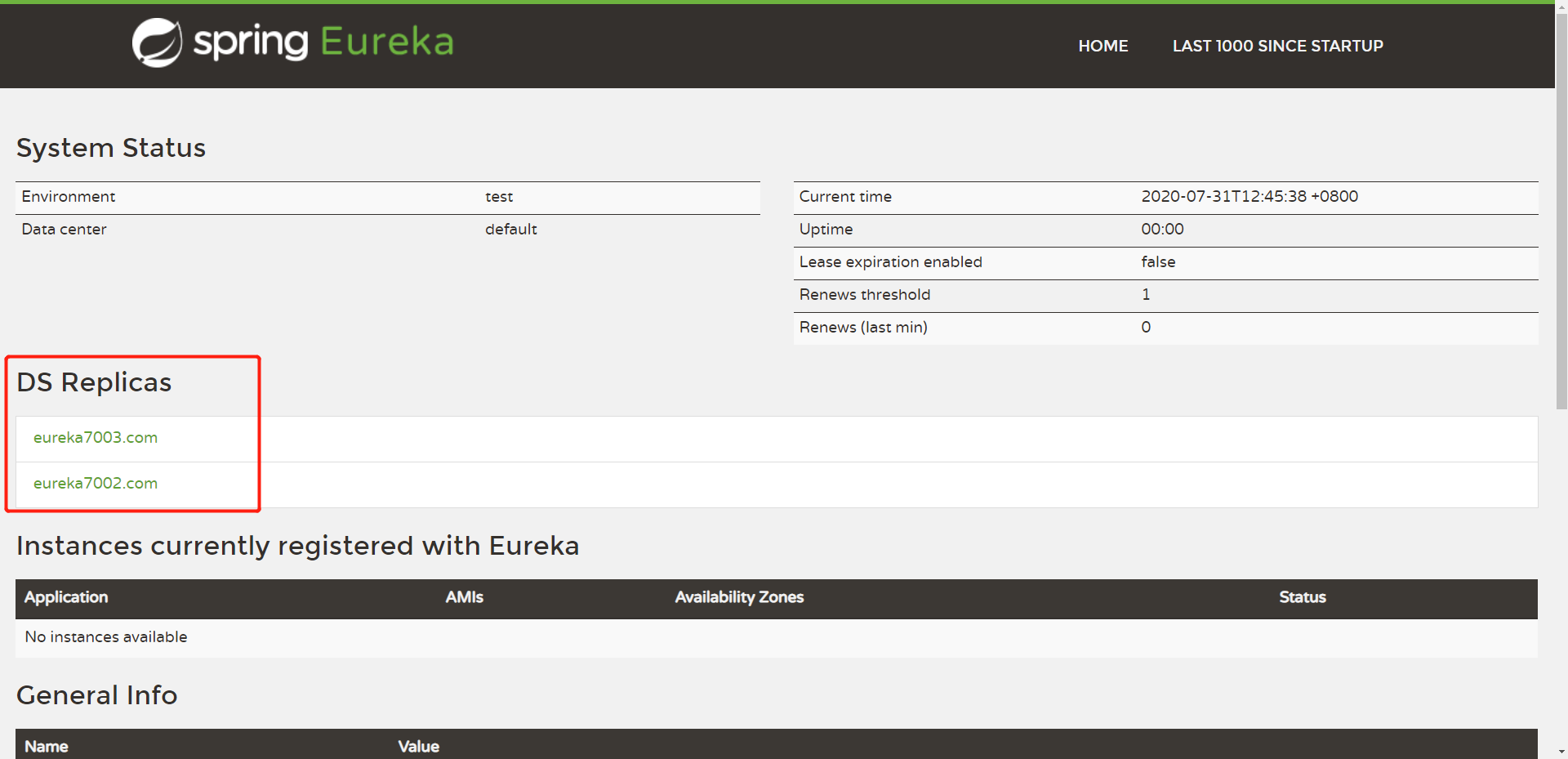Click the No instances available row

[x=106, y=637]
